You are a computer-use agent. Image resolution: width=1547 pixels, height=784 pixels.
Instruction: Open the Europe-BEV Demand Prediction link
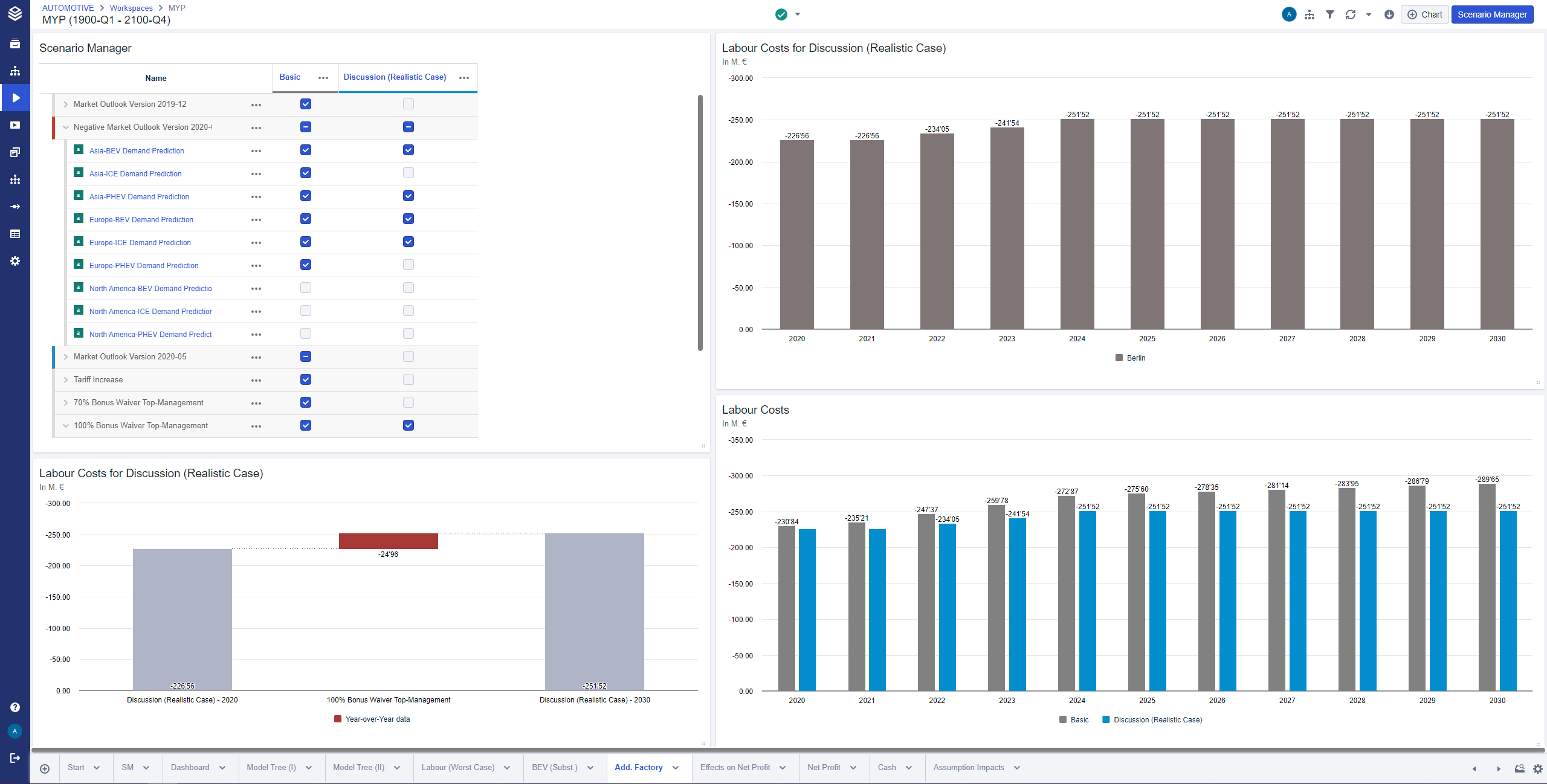pyautogui.click(x=141, y=219)
